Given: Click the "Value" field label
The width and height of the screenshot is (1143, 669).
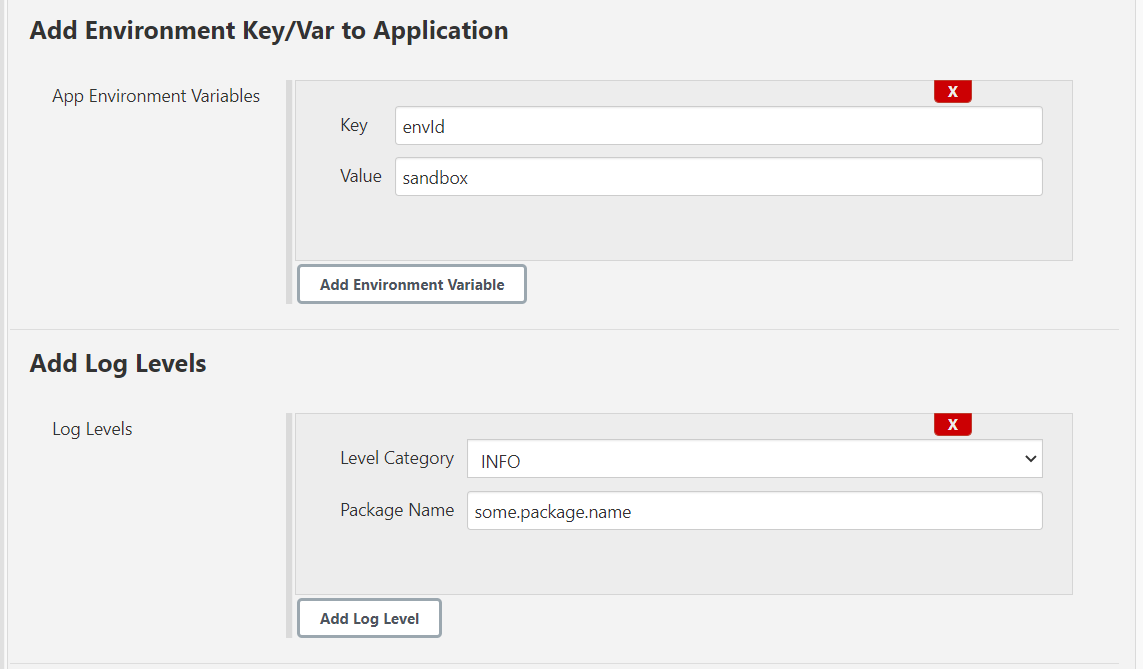Looking at the screenshot, I should pyautogui.click(x=360, y=176).
